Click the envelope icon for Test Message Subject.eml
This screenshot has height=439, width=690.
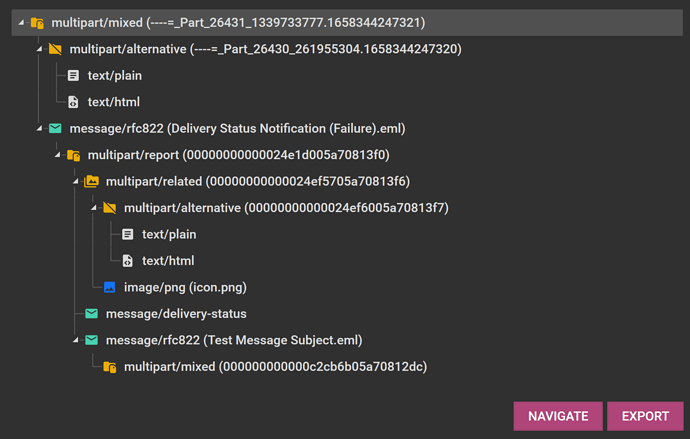point(91,341)
